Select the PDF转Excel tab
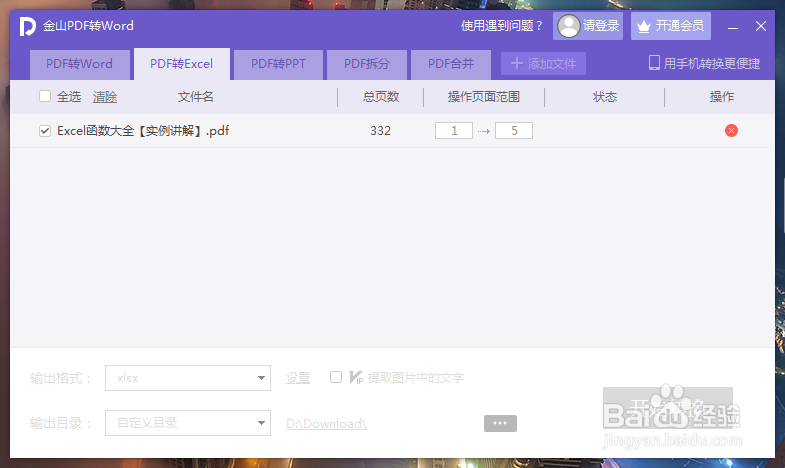Viewport: 785px width, 468px height. click(182, 64)
